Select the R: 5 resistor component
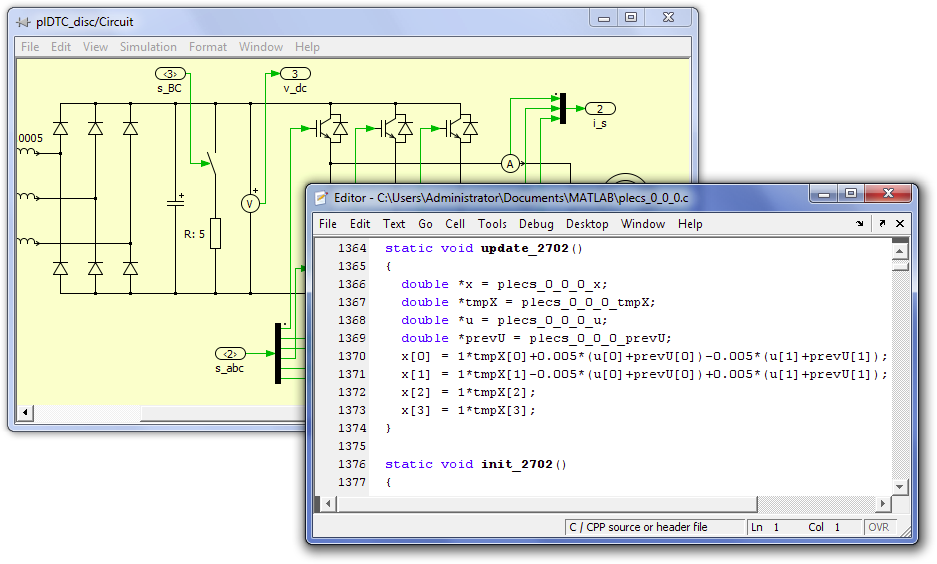This screenshot has height=564, width=937. pos(215,234)
